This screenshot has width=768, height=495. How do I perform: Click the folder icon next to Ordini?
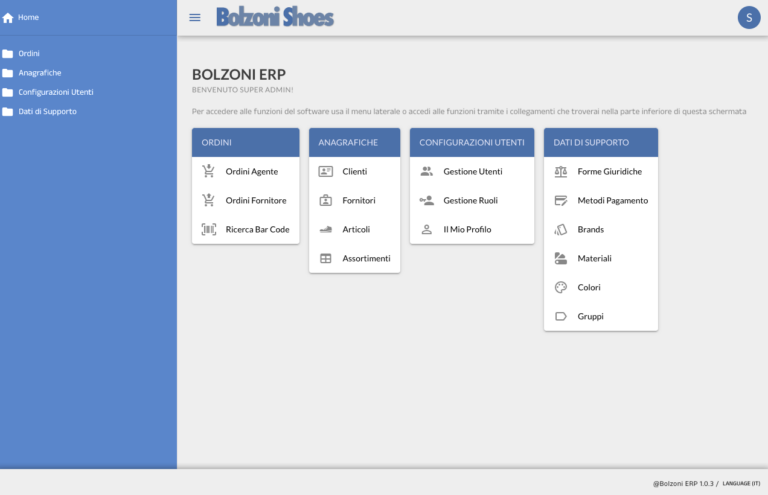(x=7, y=53)
